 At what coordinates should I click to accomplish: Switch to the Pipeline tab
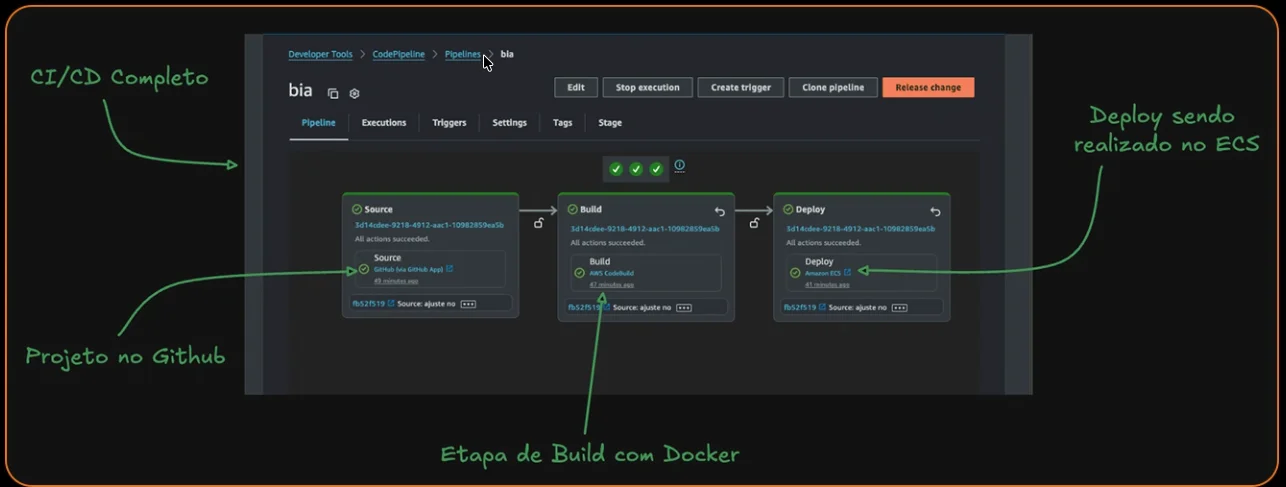point(319,123)
